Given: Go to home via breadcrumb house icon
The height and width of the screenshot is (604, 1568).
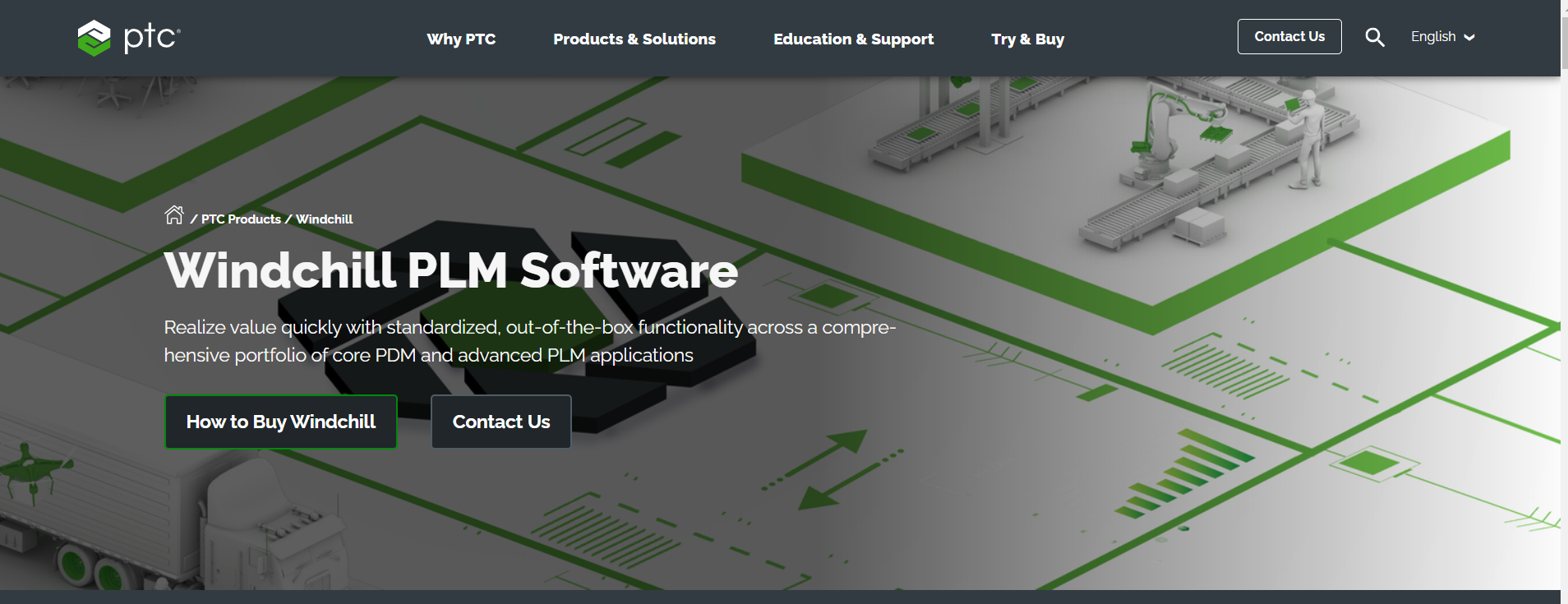Looking at the screenshot, I should pyautogui.click(x=174, y=215).
